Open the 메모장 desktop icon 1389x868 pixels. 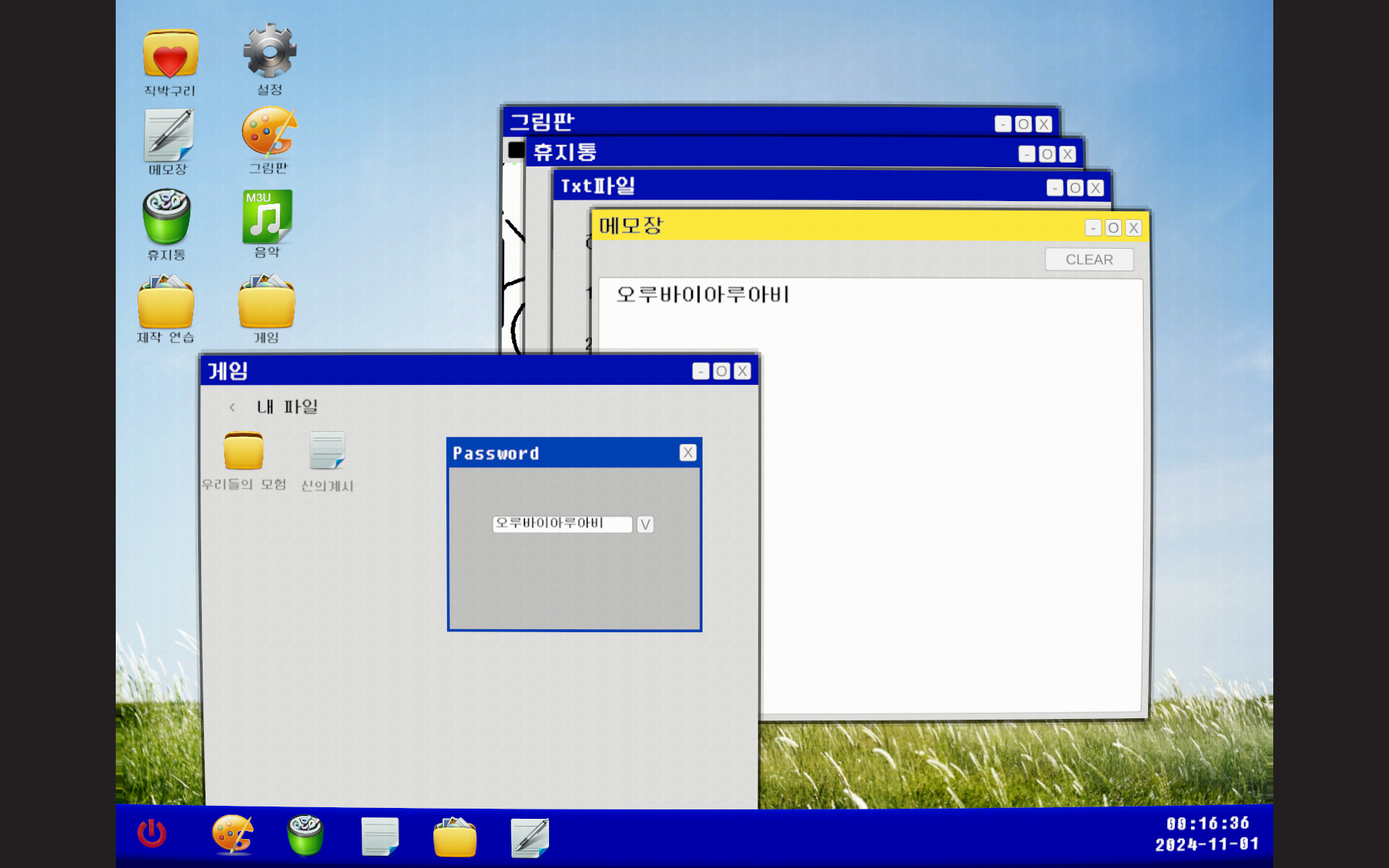tap(169, 135)
